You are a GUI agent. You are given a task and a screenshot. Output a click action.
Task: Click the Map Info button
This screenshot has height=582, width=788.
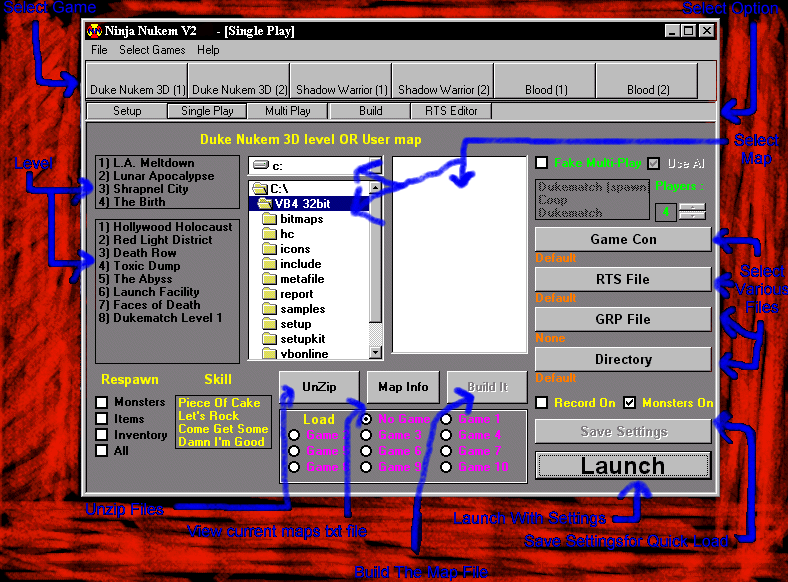[x=403, y=387]
